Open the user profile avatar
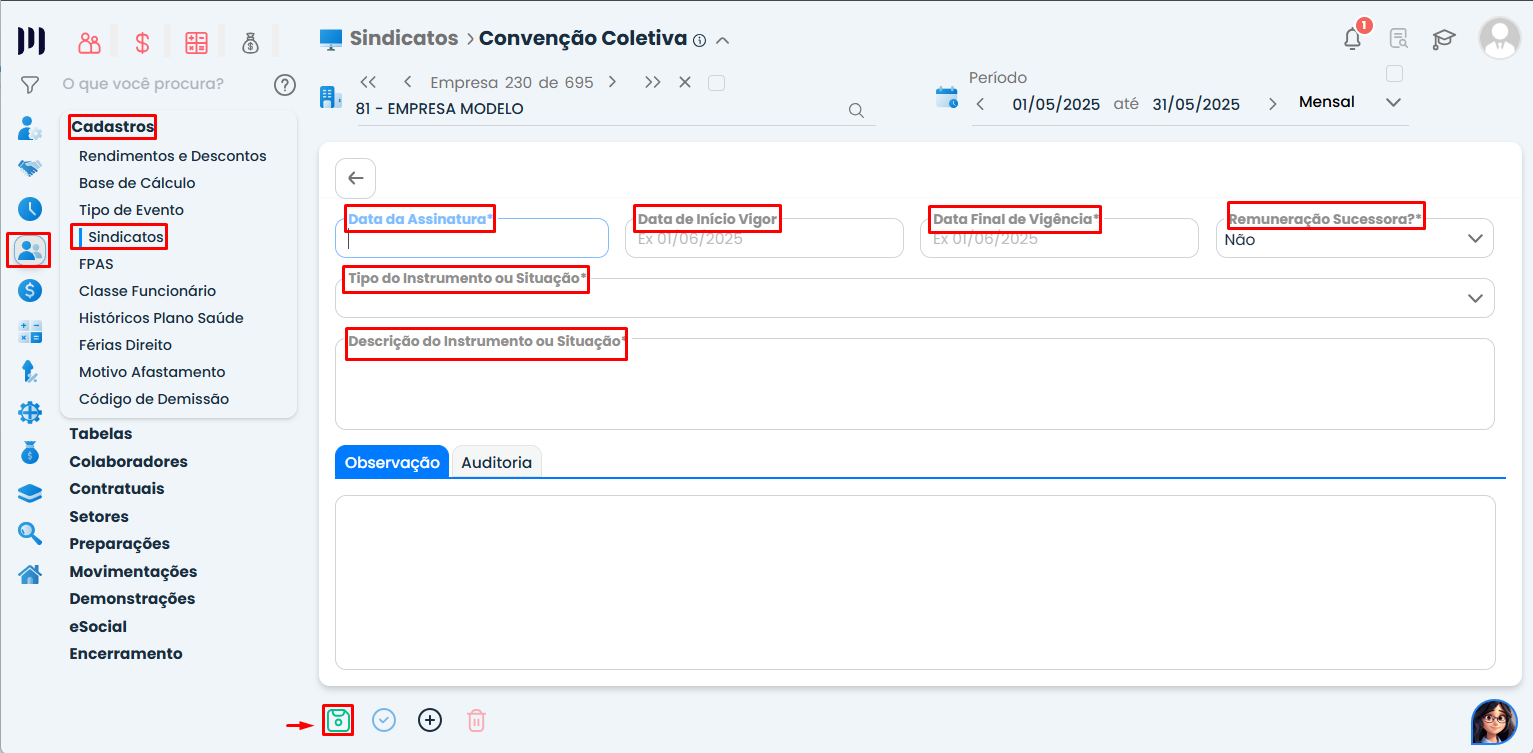 pyautogui.click(x=1500, y=38)
